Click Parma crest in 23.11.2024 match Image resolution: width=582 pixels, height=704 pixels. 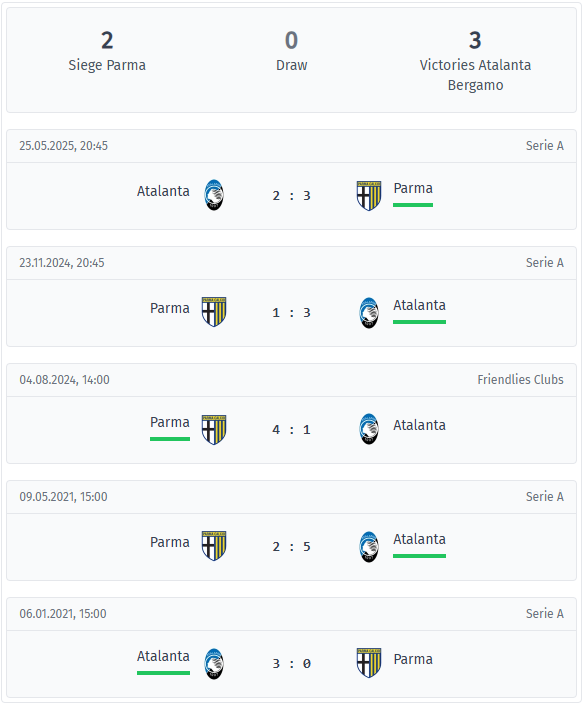pyautogui.click(x=214, y=312)
